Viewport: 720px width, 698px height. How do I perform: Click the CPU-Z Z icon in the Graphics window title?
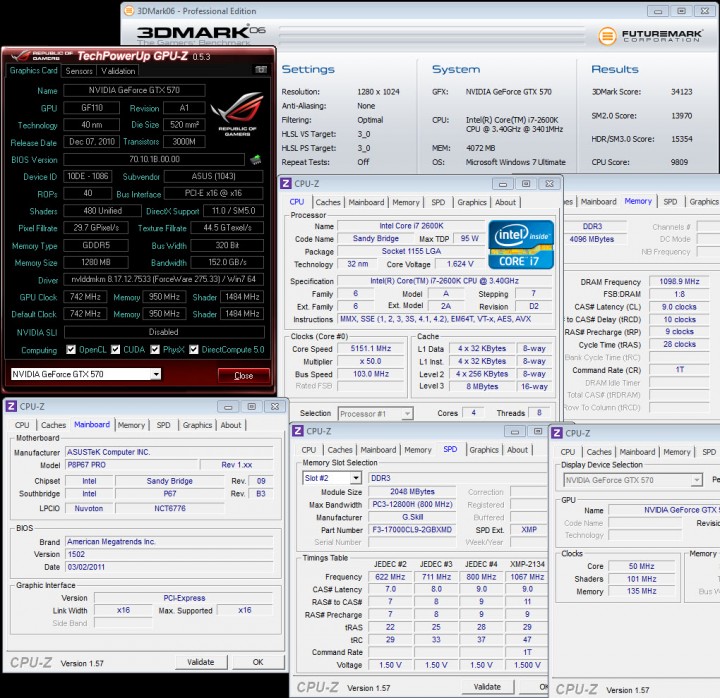[557, 433]
